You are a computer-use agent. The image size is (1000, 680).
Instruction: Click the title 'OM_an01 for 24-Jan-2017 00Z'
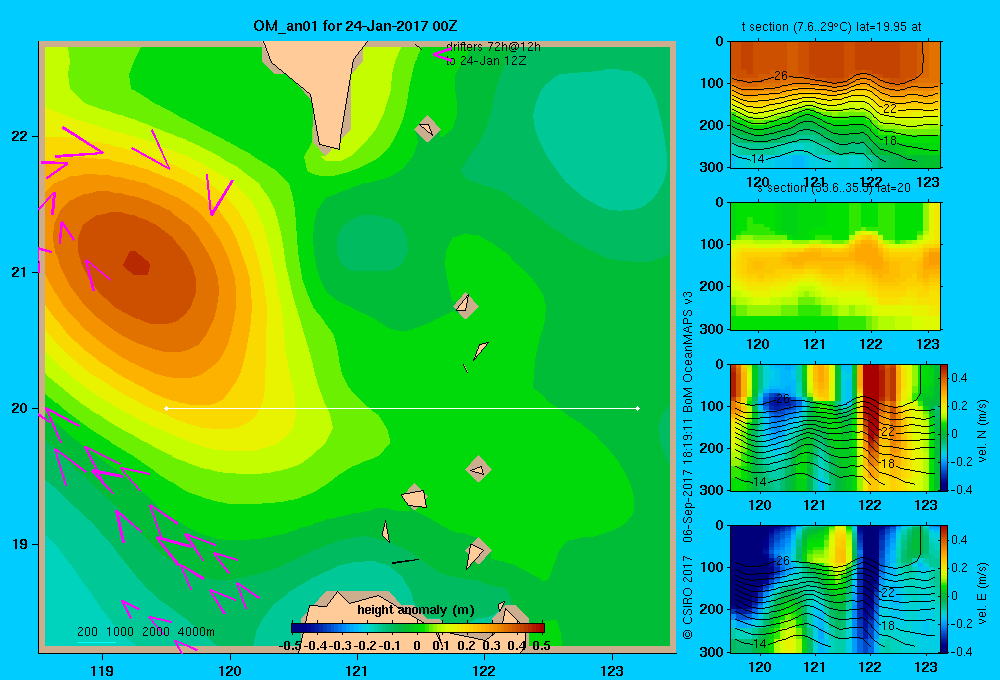click(x=355, y=26)
